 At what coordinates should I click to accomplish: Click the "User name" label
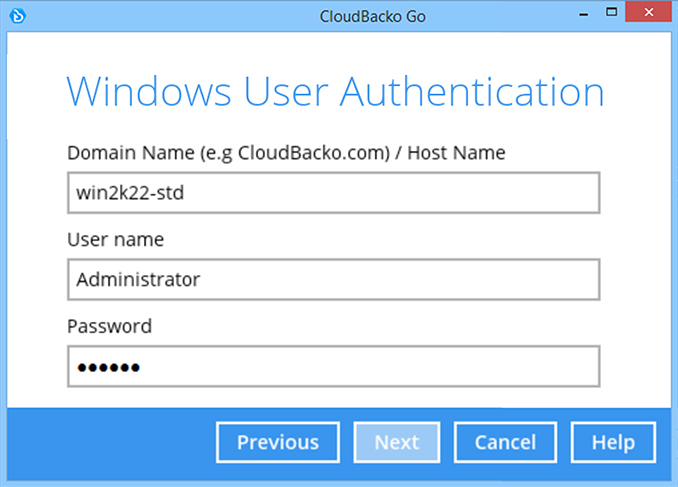point(115,239)
